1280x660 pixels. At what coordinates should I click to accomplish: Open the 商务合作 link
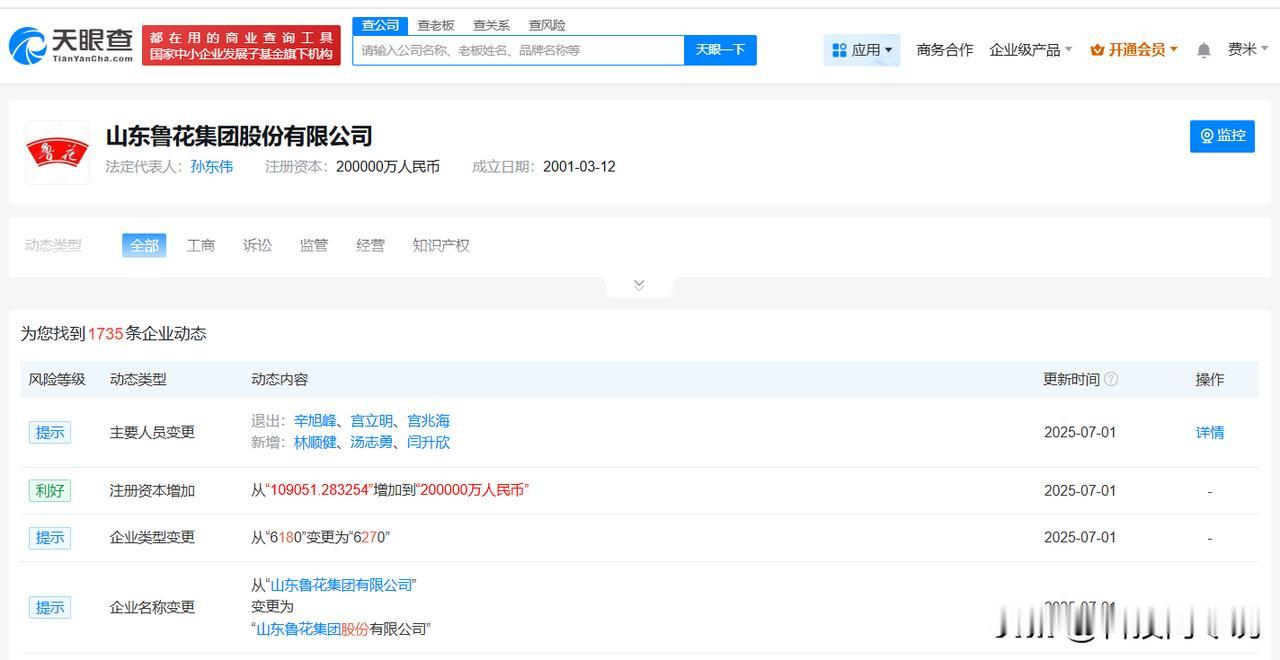point(945,50)
